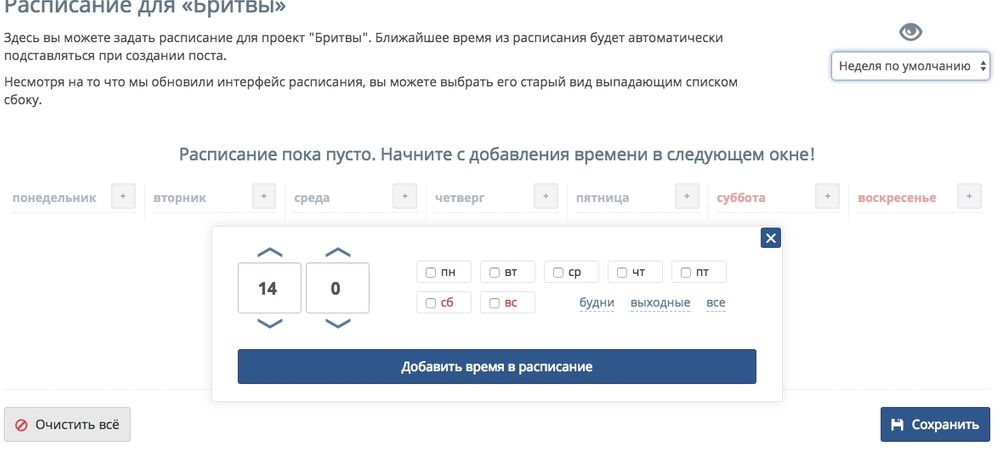1000x456 pixels.
Task: Click the 'вторник' column header
Action: 180,198
